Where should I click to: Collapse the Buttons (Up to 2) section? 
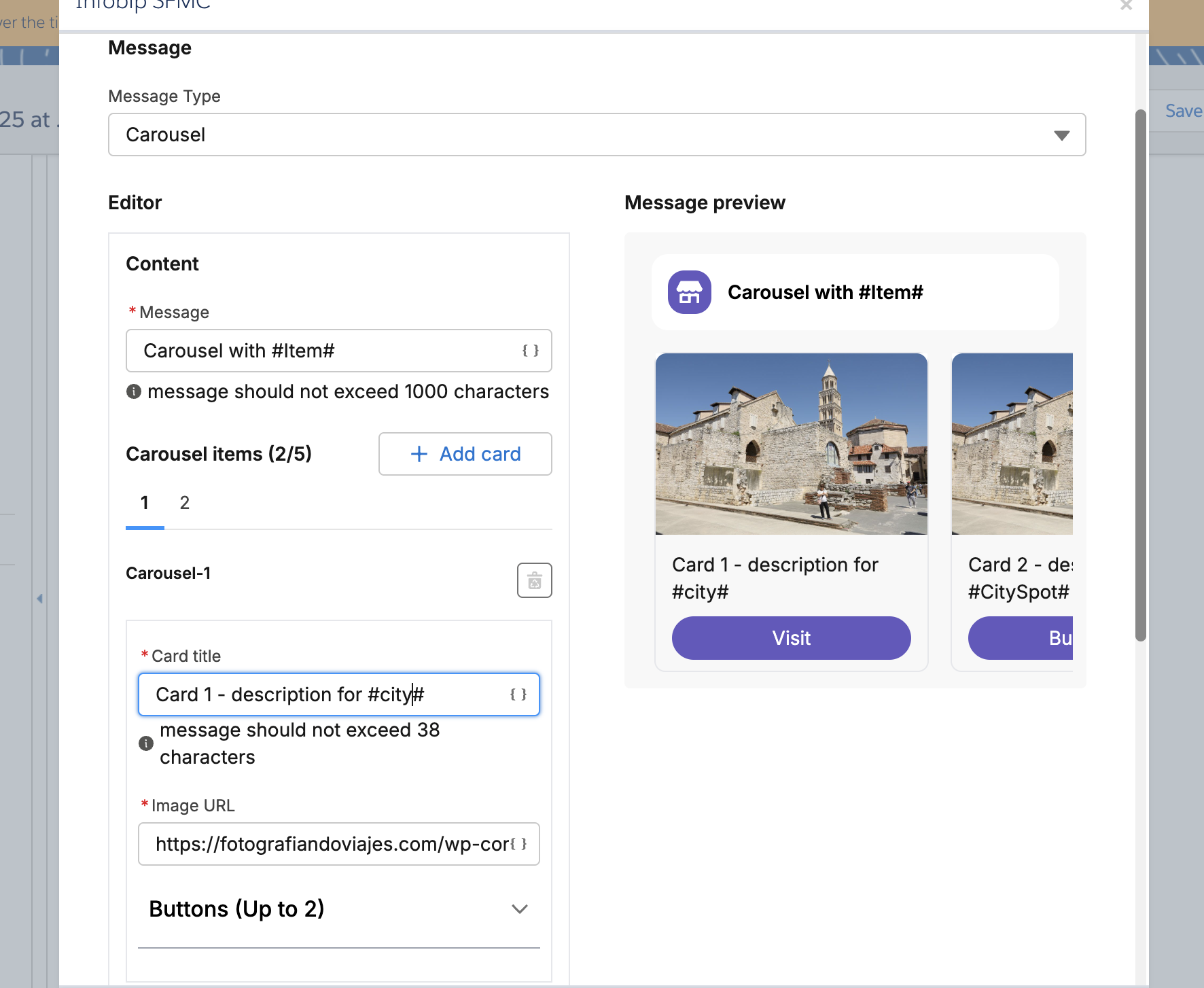point(520,909)
